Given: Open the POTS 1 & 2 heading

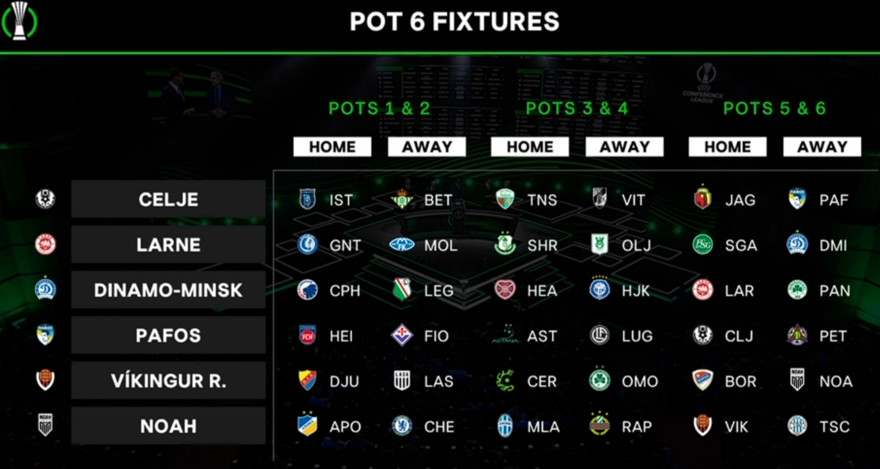Looking at the screenshot, I should 379,108.
